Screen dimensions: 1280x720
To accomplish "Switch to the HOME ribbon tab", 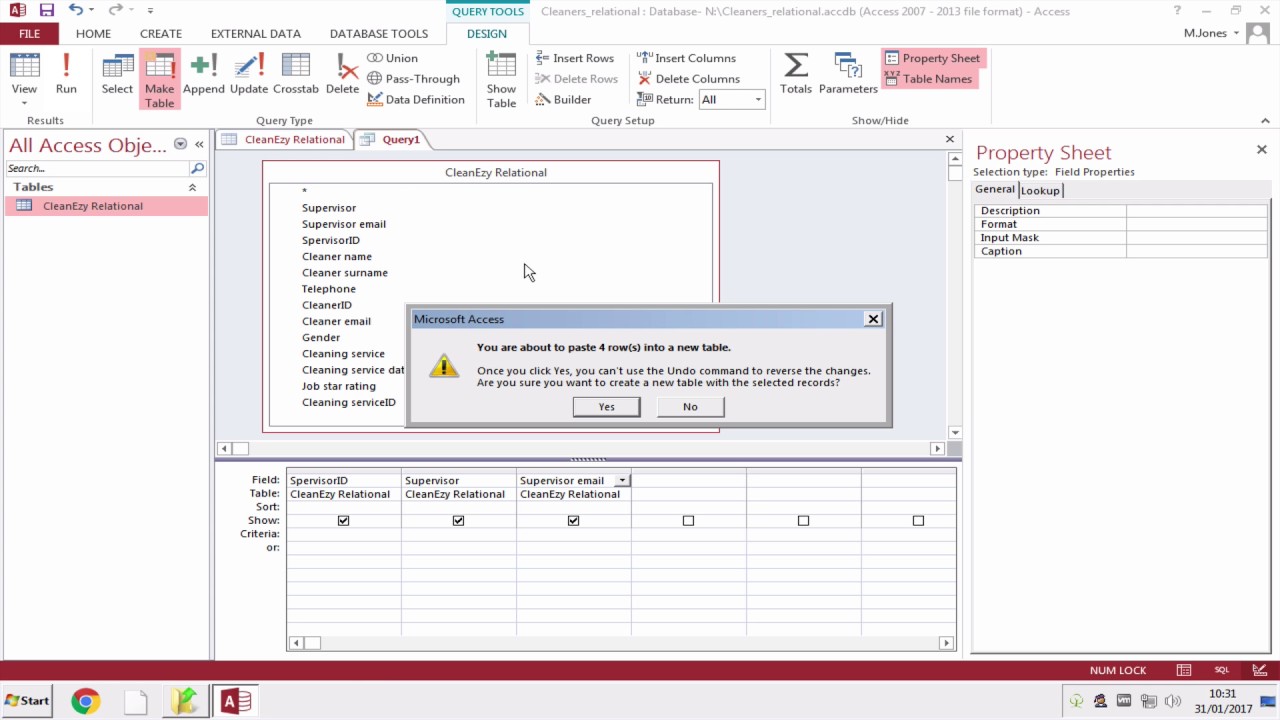I will [93, 33].
